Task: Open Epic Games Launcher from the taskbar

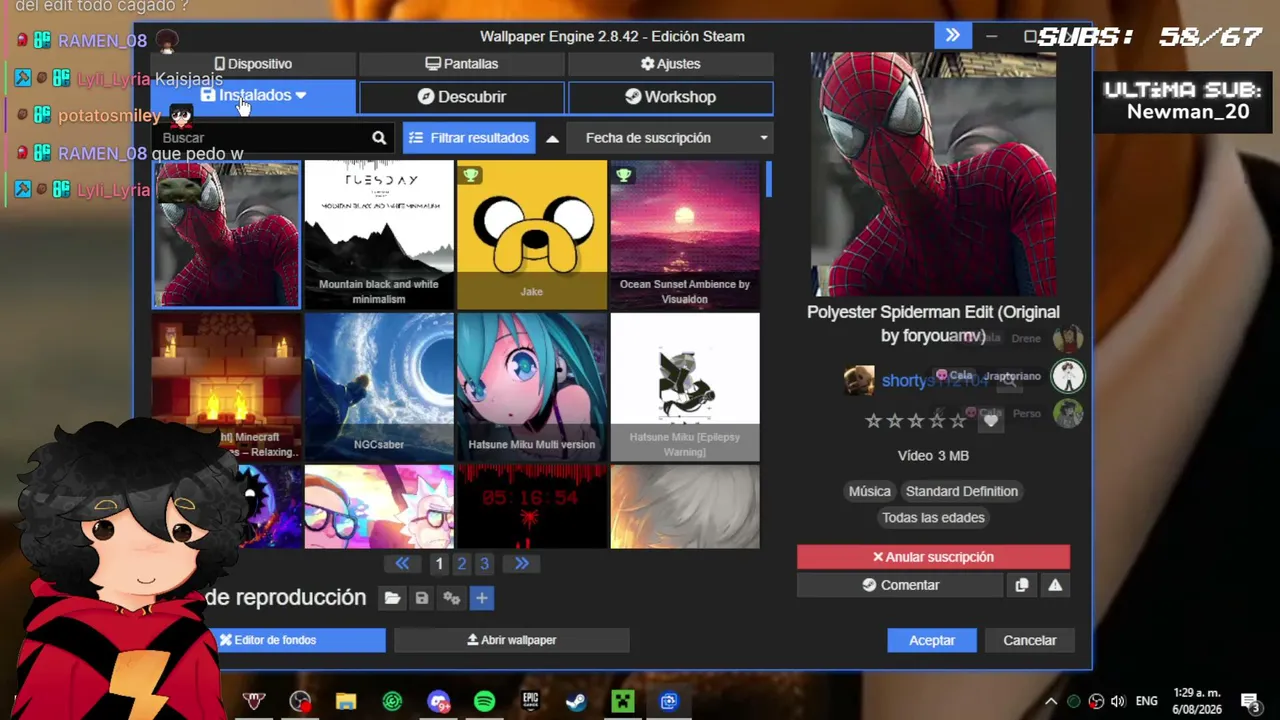Action: click(530, 702)
